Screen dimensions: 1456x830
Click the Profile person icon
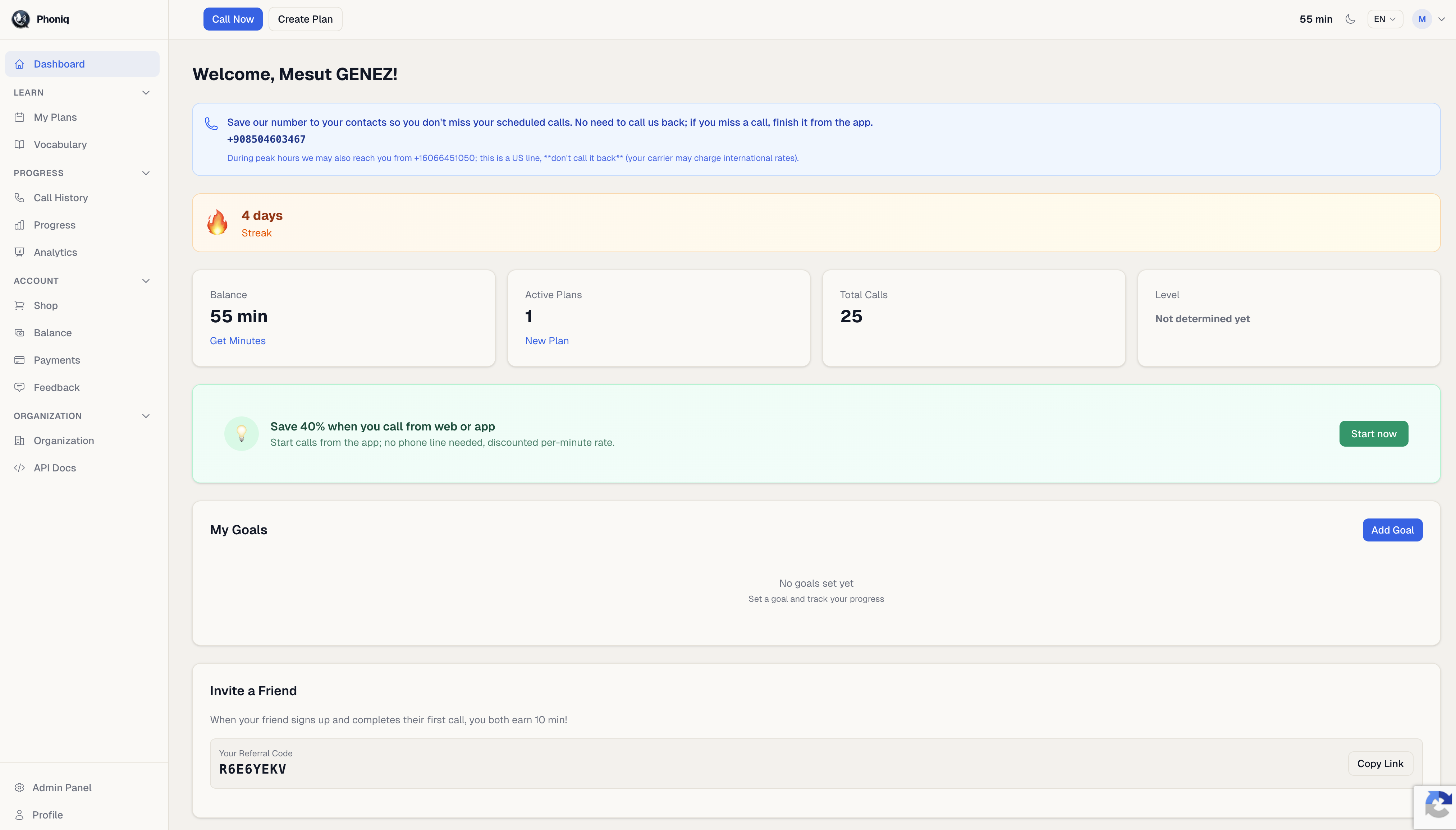(x=19, y=815)
